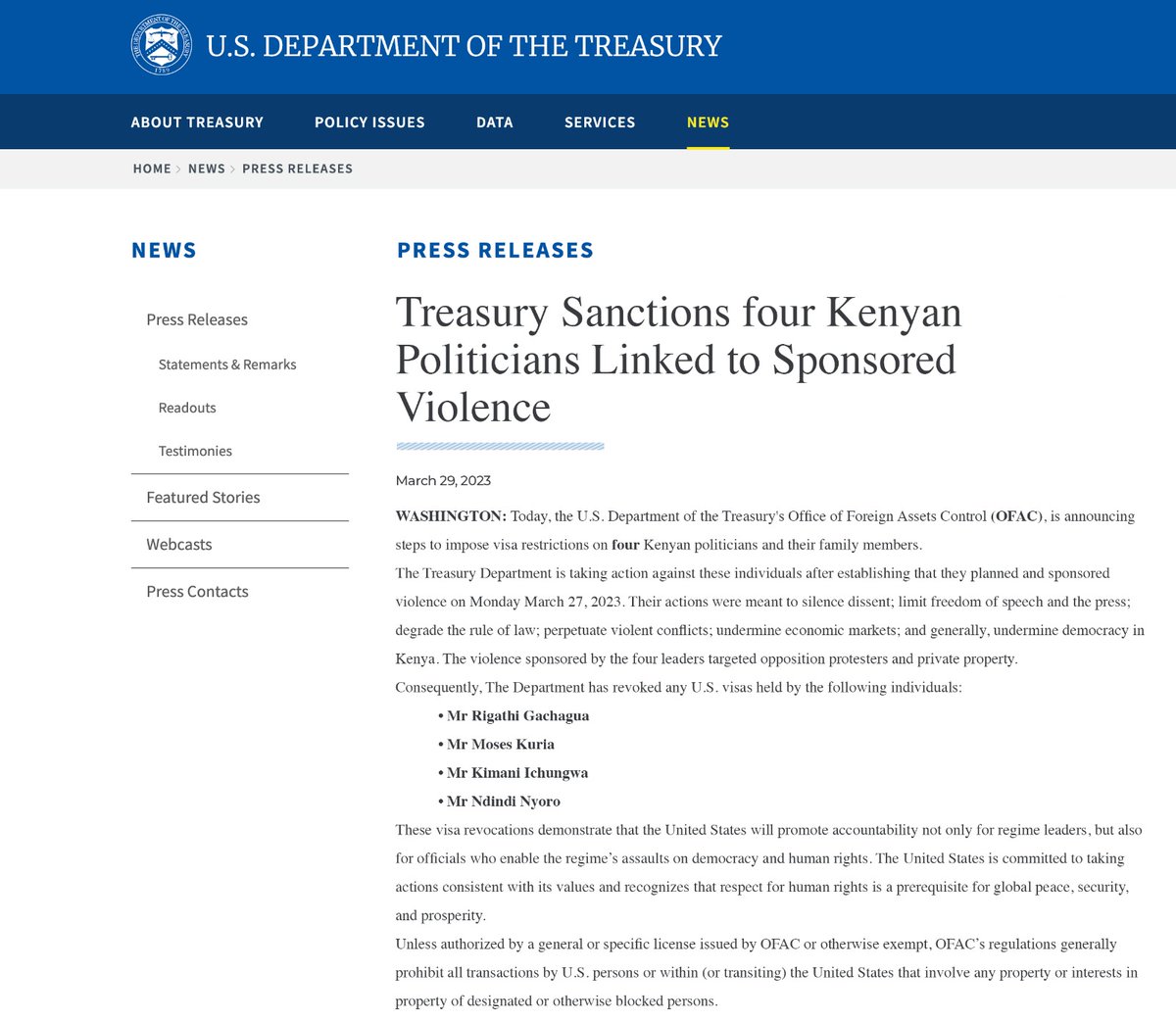The height and width of the screenshot is (1021, 1176).
Task: Open Testimonies in the sidebar
Action: [195, 451]
